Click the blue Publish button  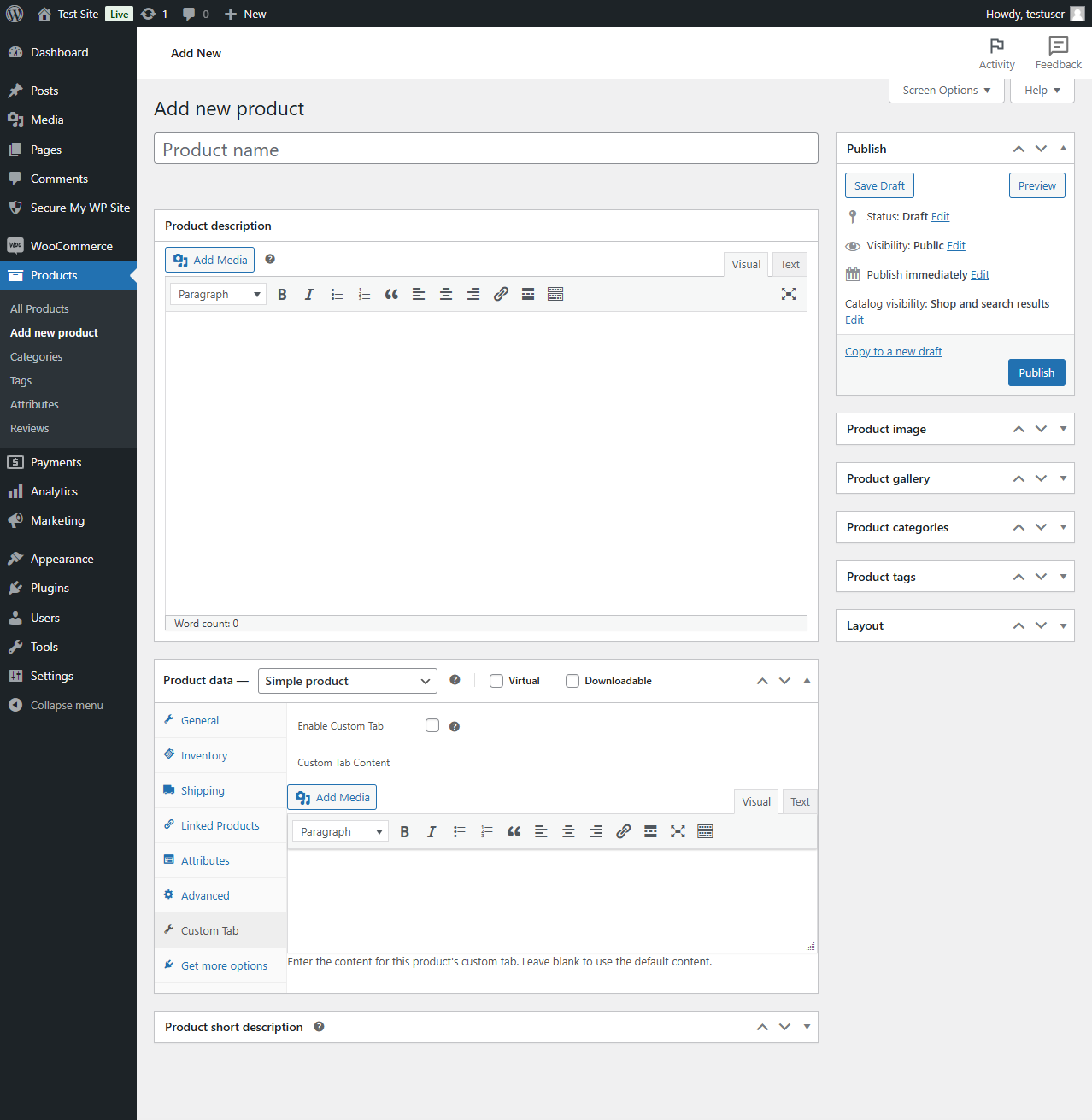pos(1036,372)
